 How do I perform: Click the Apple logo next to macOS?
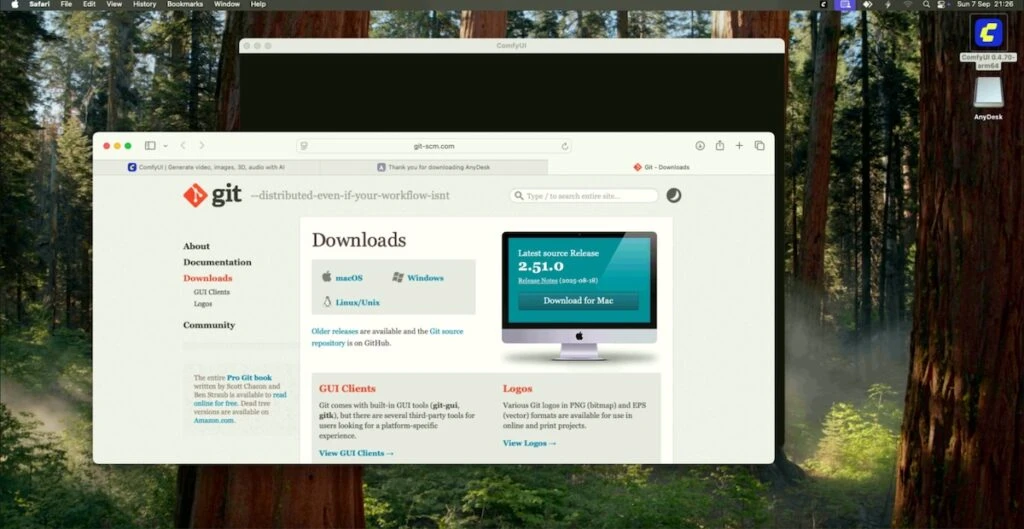[x=327, y=276]
